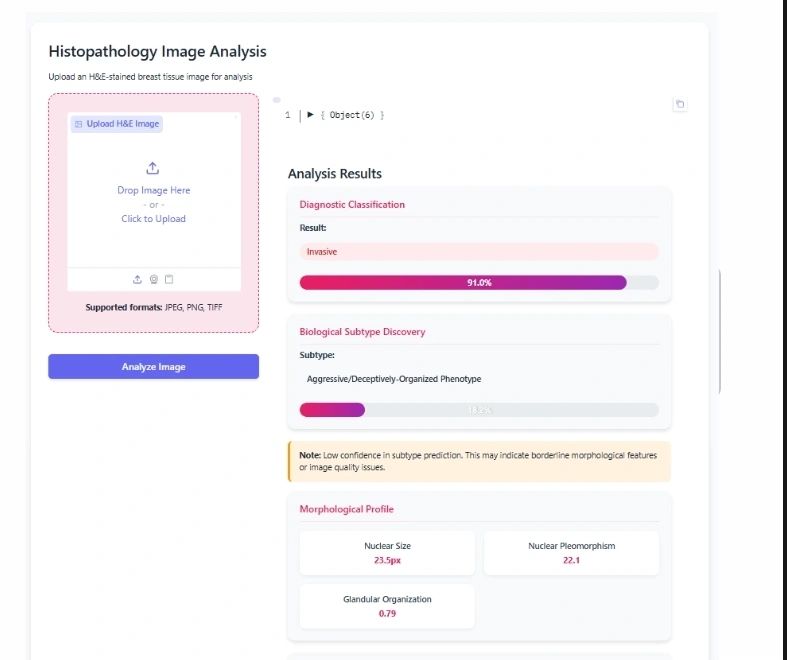Click the 'Analysis Results' heading

click(x=335, y=174)
